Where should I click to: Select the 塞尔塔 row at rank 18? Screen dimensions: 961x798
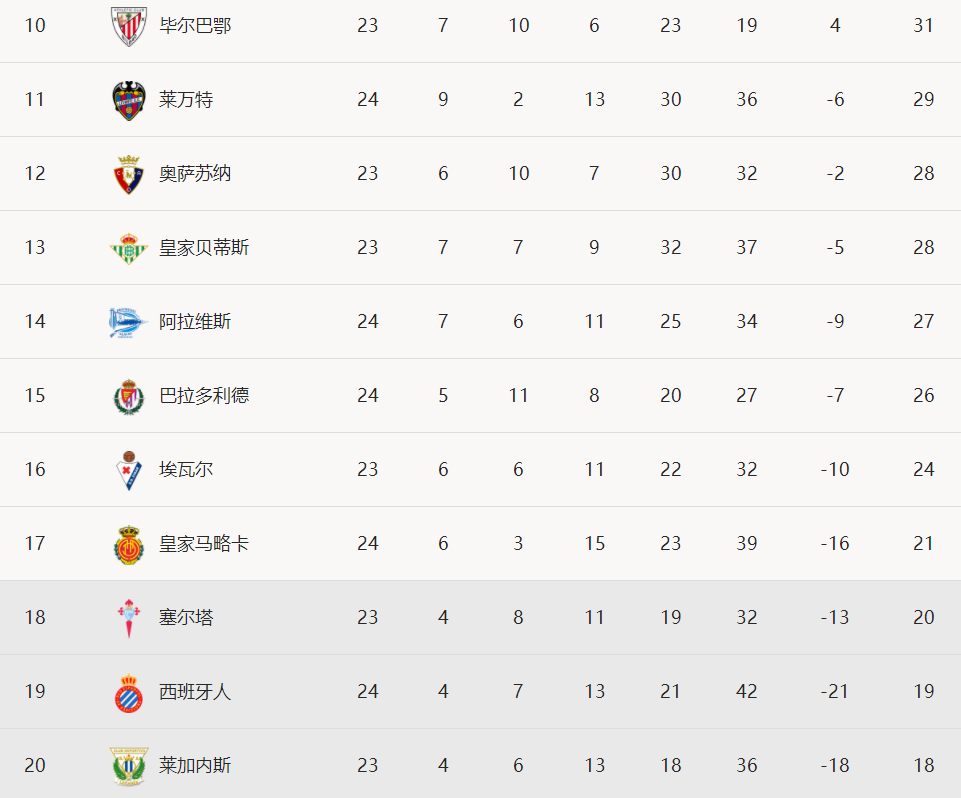pyautogui.click(x=480, y=618)
